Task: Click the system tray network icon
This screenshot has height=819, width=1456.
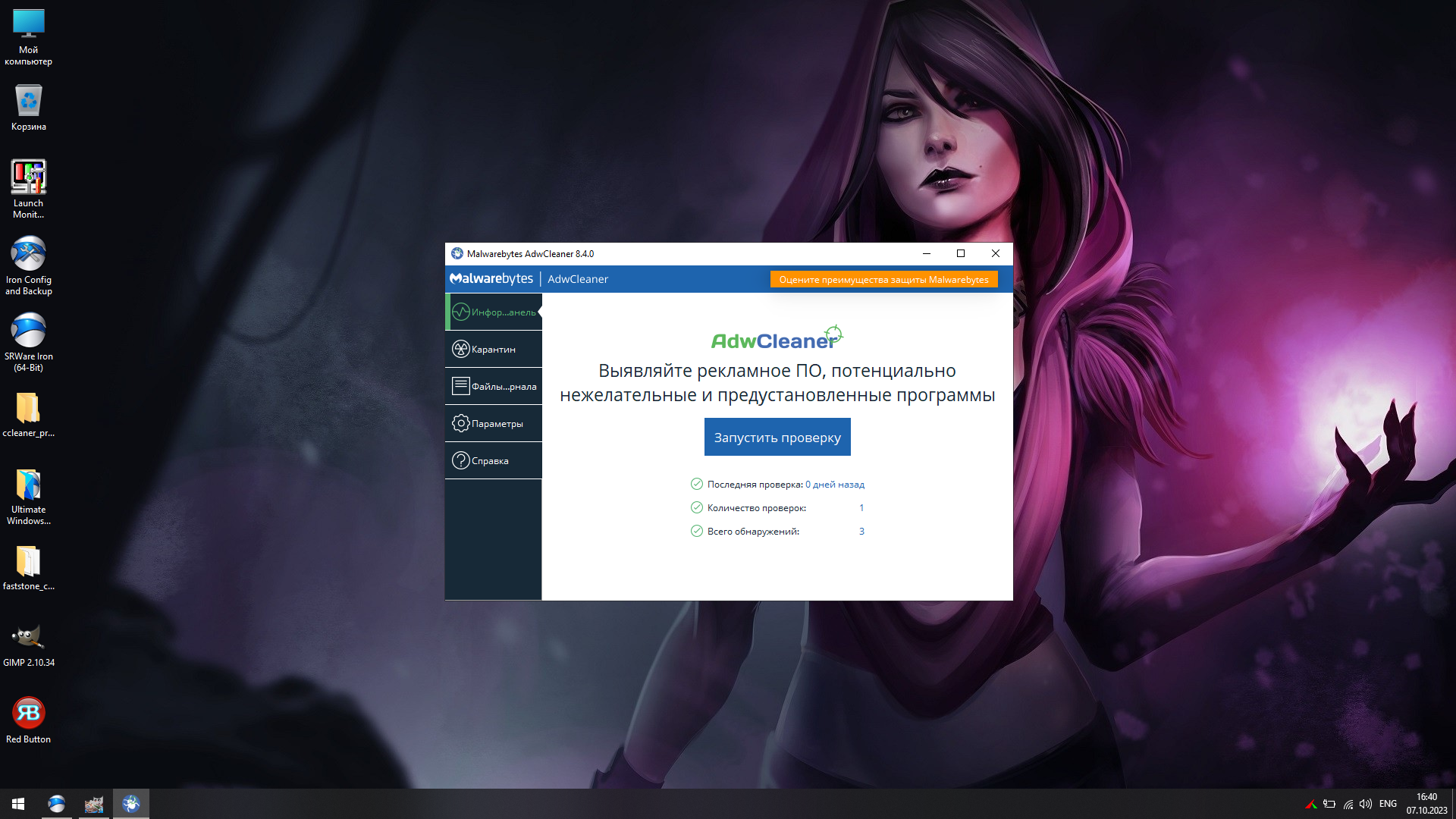Action: 1348,803
